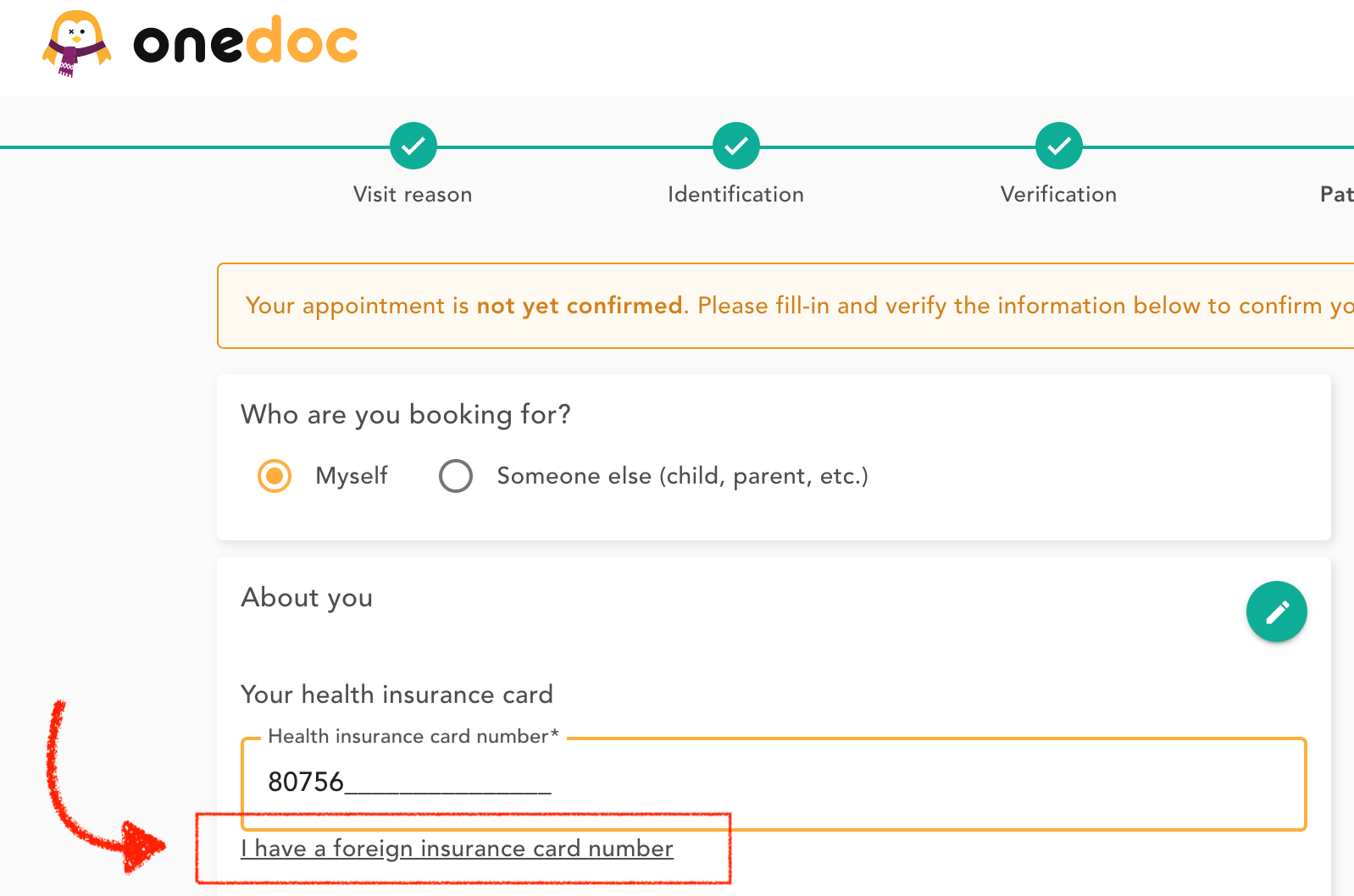The image size is (1354, 896).
Task: Click the 'not yet confirmed' warning banner
Action: [785, 306]
